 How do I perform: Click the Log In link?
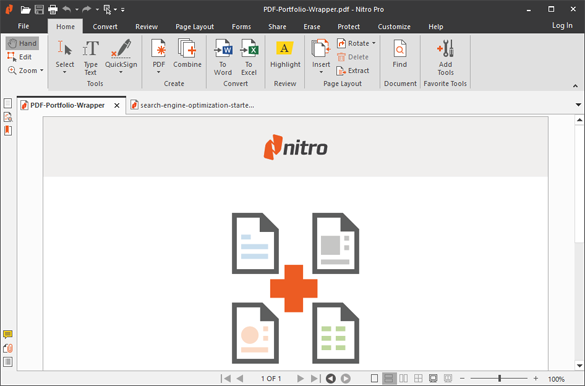(x=562, y=25)
